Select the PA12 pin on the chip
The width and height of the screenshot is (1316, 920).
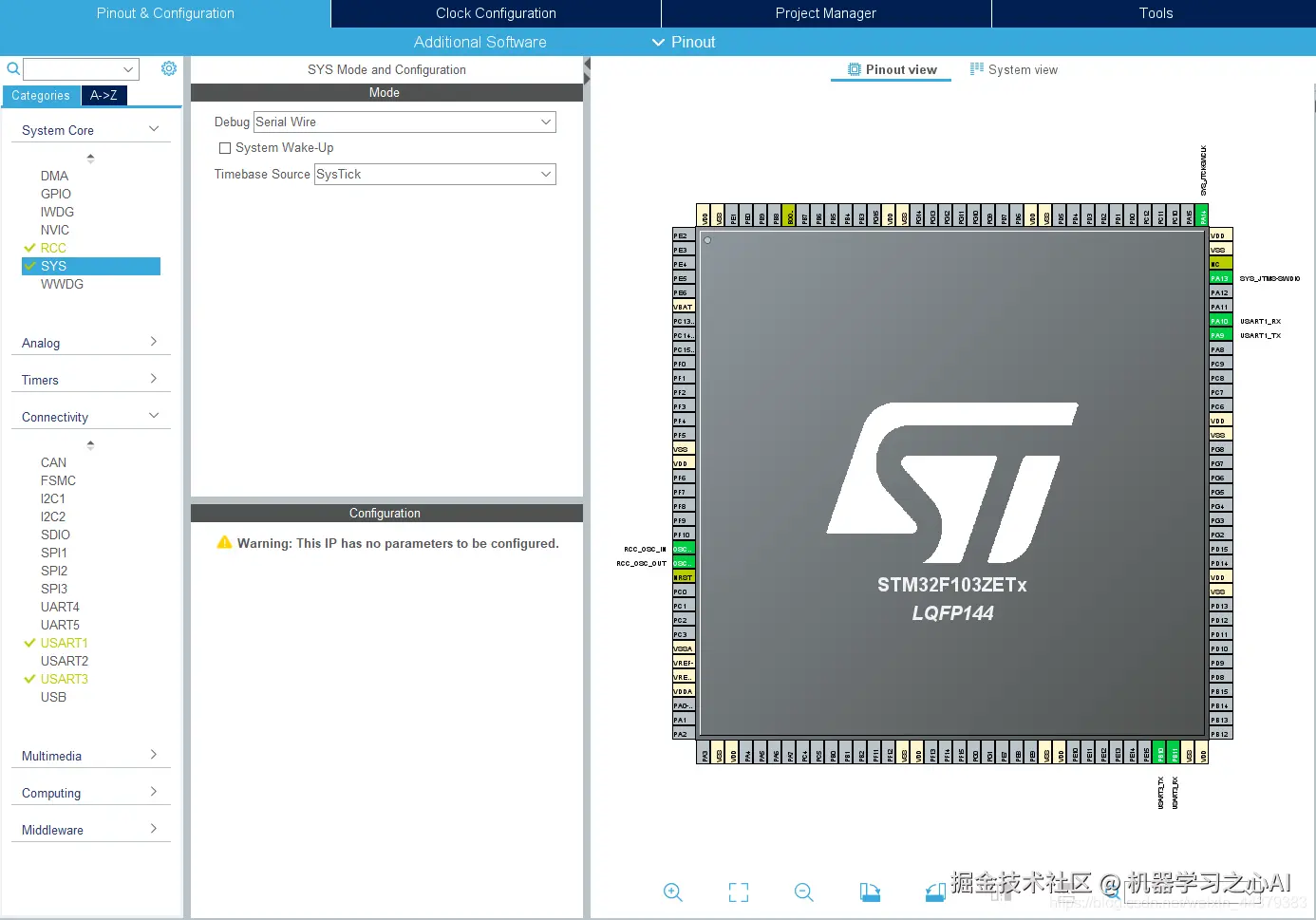1220,292
